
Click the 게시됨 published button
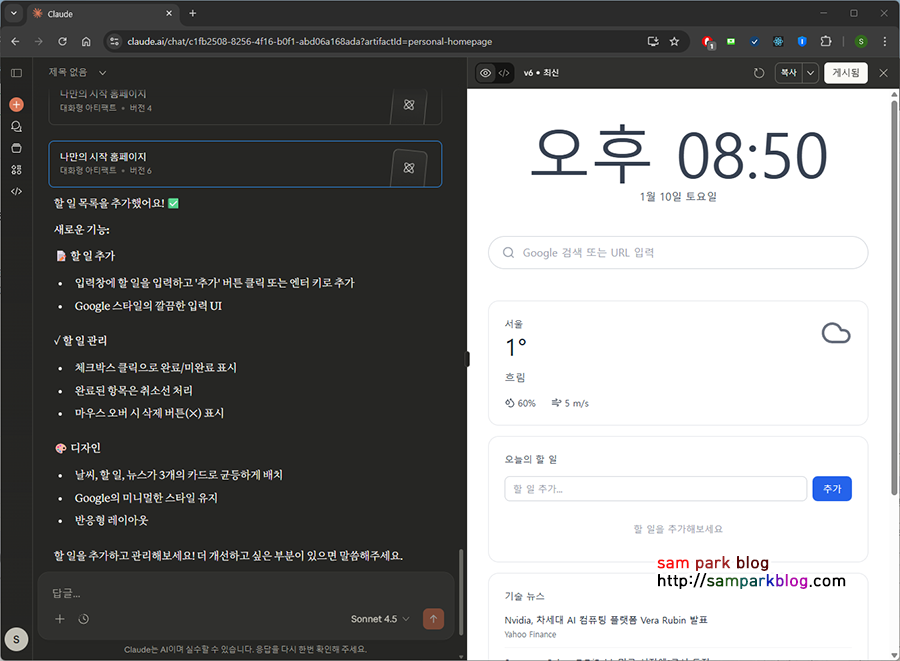click(845, 73)
